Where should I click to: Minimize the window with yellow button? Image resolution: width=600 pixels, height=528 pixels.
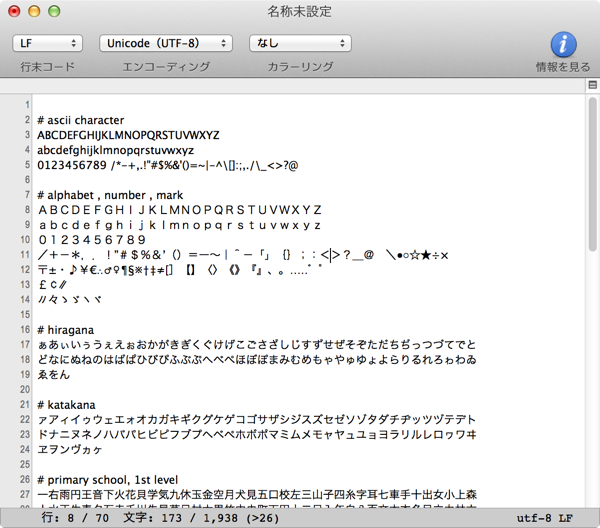[34, 11]
